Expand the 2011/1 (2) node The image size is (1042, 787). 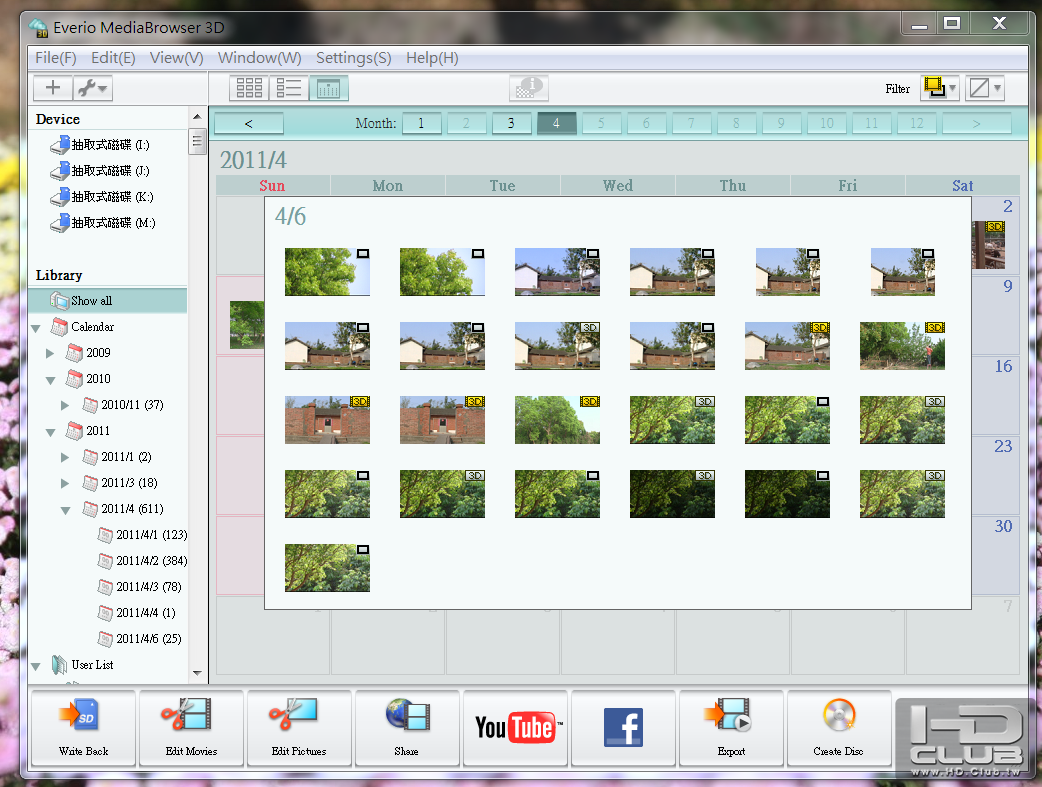coord(64,457)
